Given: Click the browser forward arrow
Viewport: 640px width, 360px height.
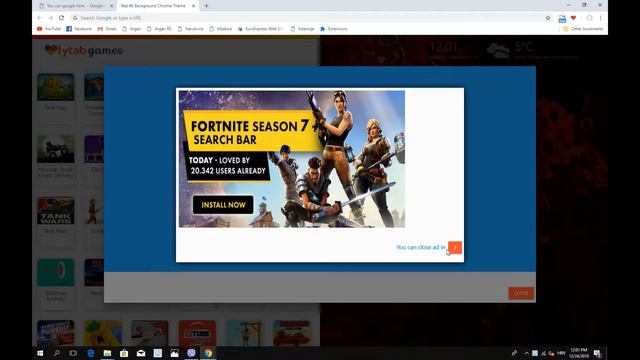Looking at the screenshot, I should [x=51, y=18].
